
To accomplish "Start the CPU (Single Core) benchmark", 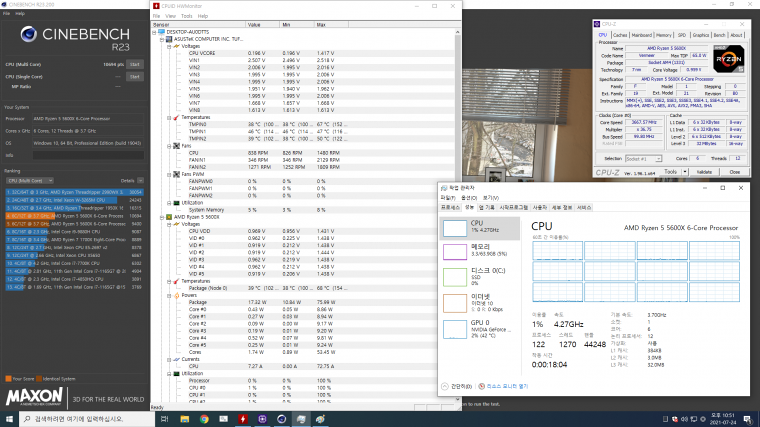I will coord(135,77).
